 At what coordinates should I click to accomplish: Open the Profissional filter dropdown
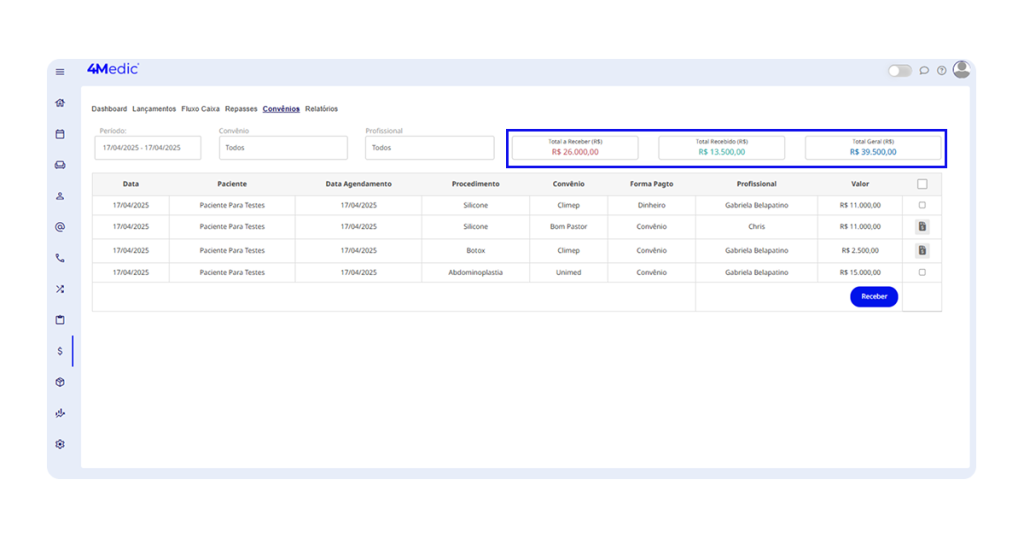430,148
